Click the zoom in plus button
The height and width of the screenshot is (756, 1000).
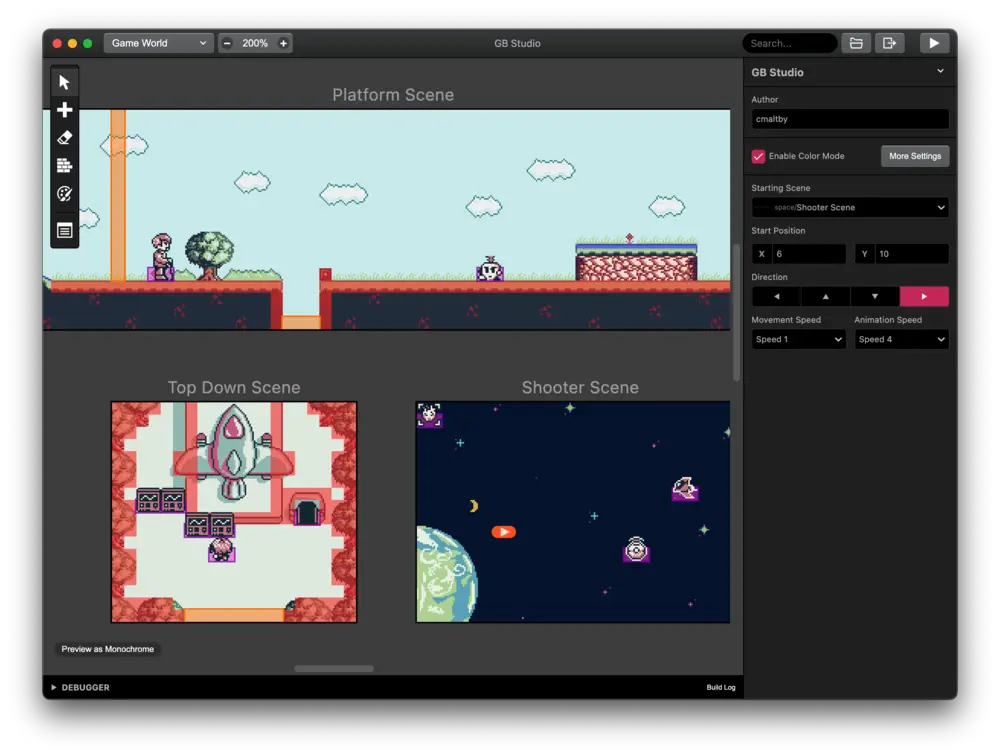coord(283,43)
